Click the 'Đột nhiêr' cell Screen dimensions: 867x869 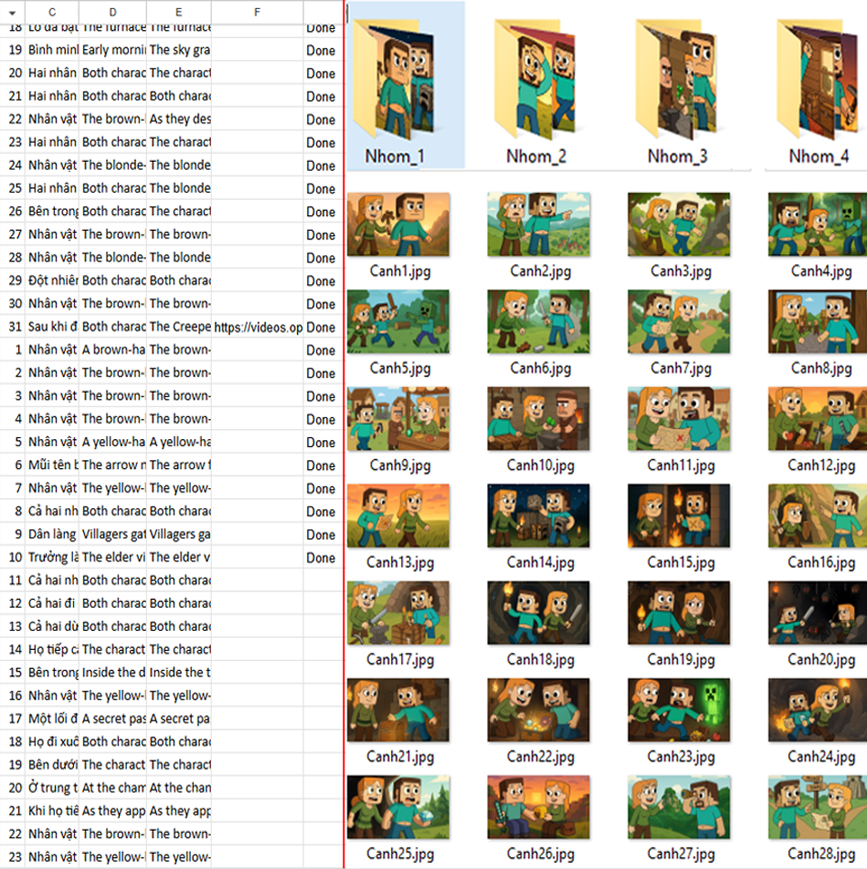pos(52,280)
